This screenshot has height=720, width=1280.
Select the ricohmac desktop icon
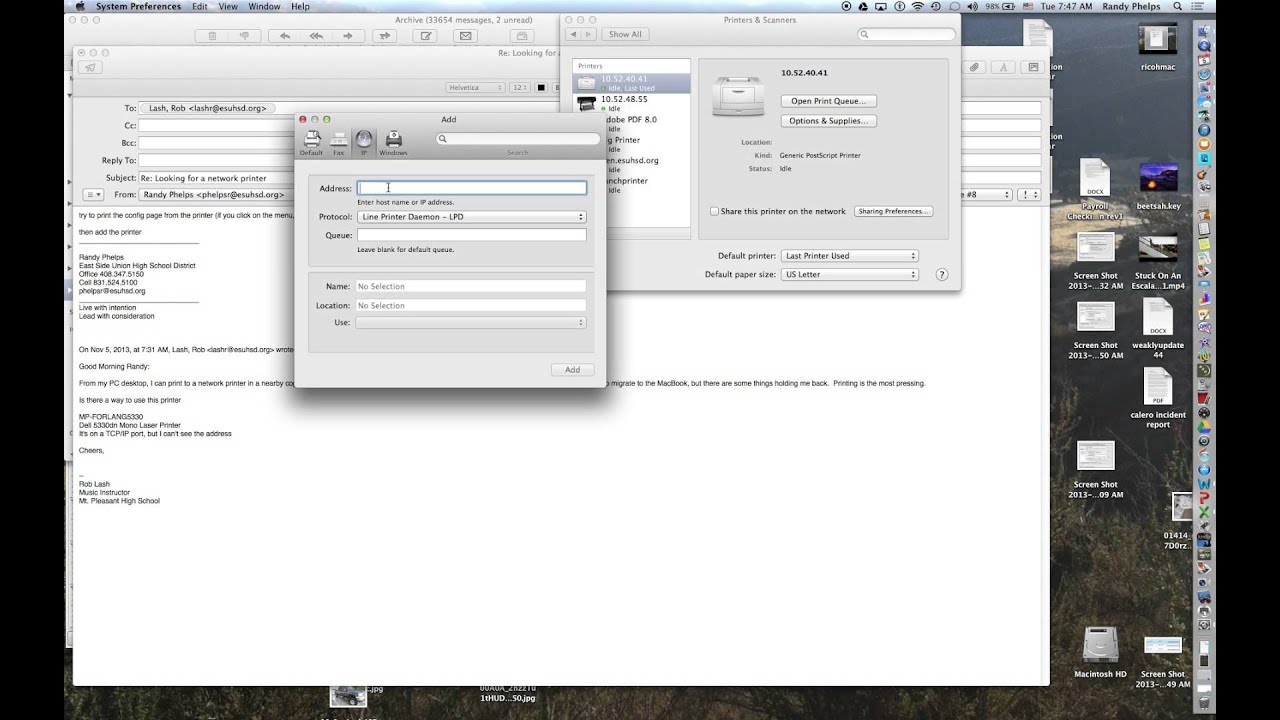pyautogui.click(x=1158, y=39)
